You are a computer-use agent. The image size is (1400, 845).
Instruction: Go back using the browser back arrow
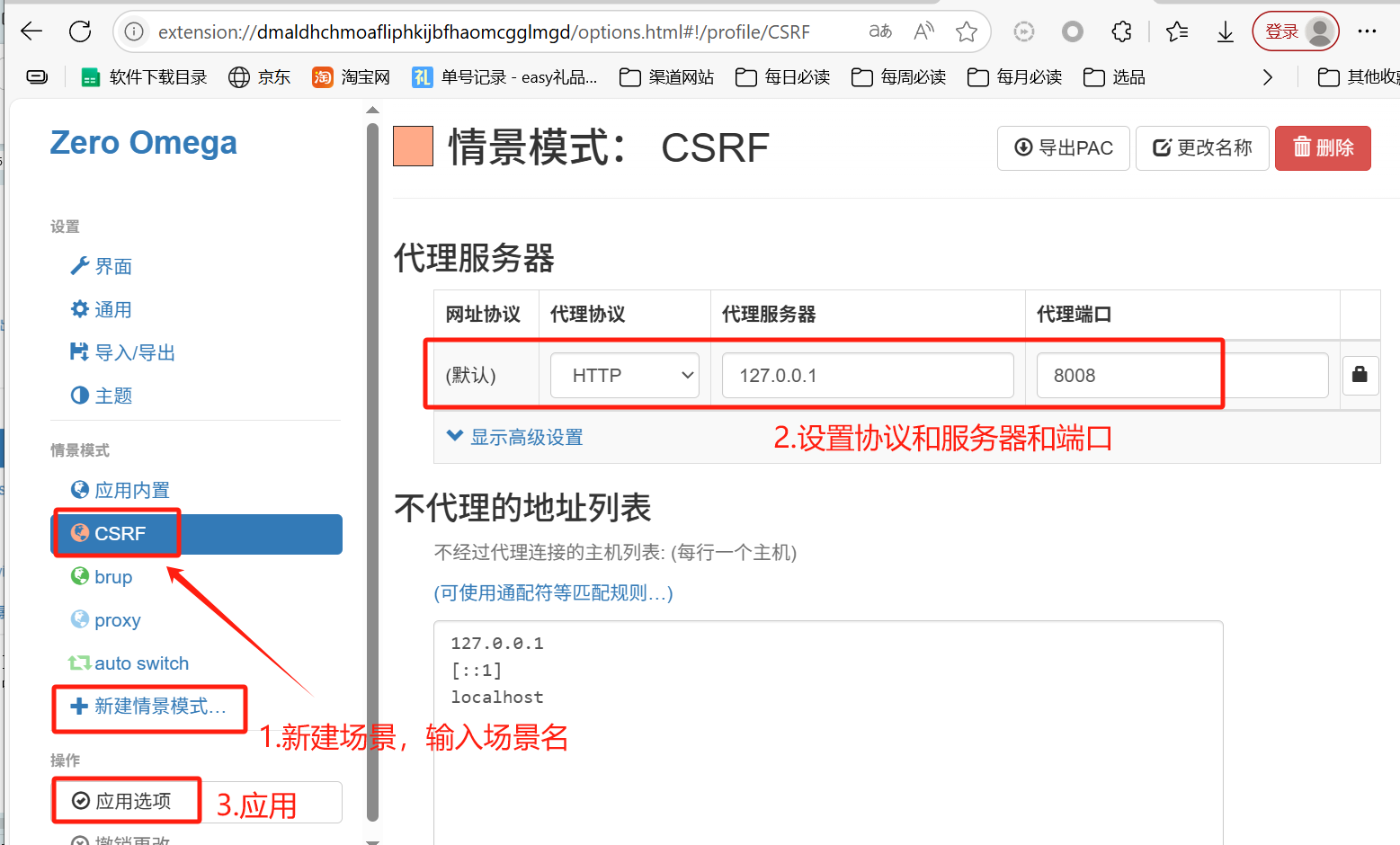tap(31, 31)
